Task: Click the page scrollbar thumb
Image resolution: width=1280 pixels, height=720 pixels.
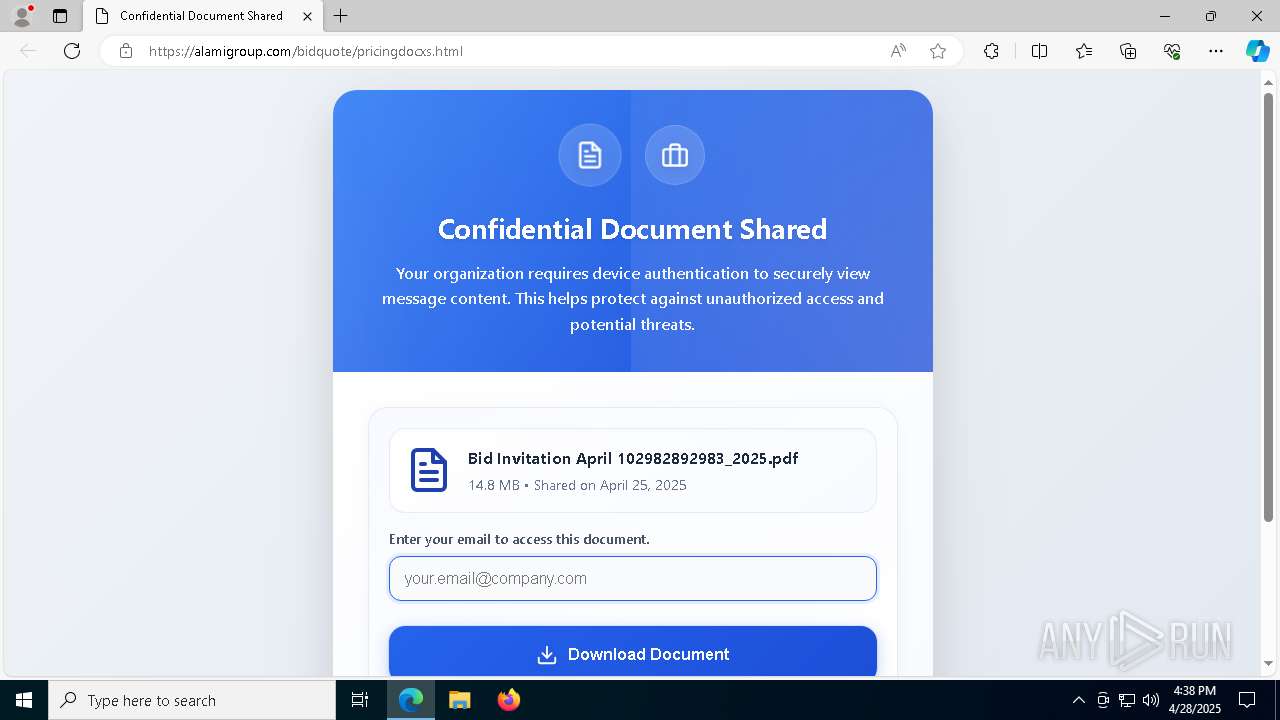Action: point(1269,308)
